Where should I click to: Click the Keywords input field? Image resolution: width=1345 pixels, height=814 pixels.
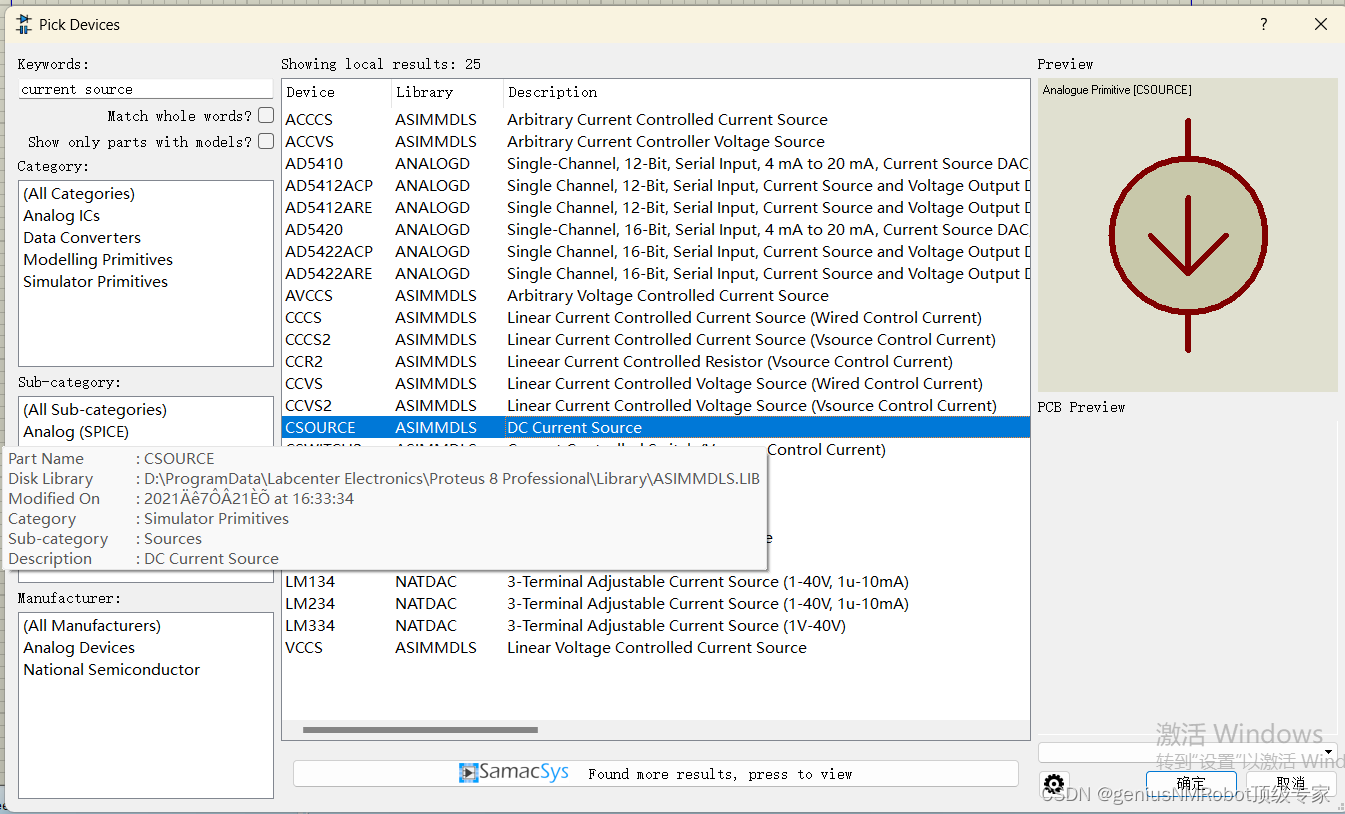pos(145,89)
